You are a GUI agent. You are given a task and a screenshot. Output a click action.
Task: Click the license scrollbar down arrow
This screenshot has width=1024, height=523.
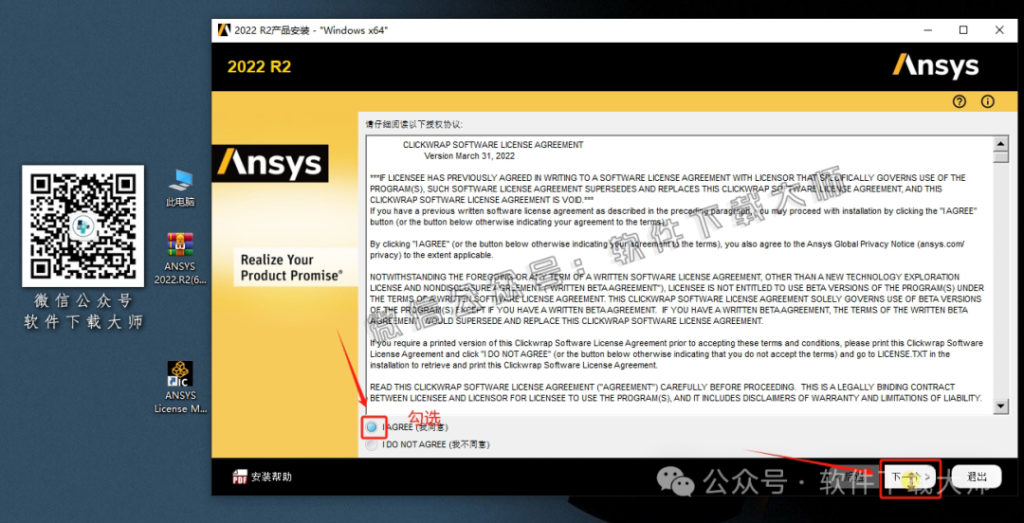(x=1000, y=407)
